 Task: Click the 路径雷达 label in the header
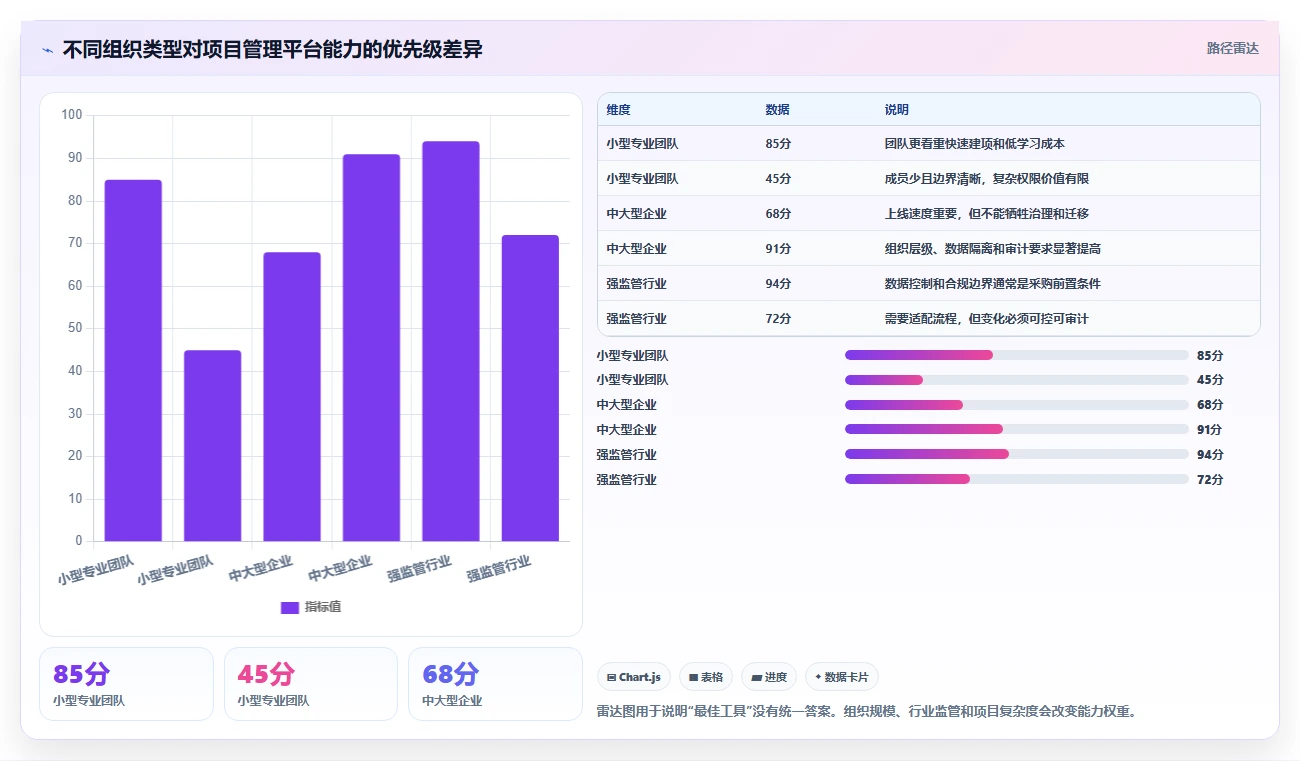pyautogui.click(x=1232, y=48)
